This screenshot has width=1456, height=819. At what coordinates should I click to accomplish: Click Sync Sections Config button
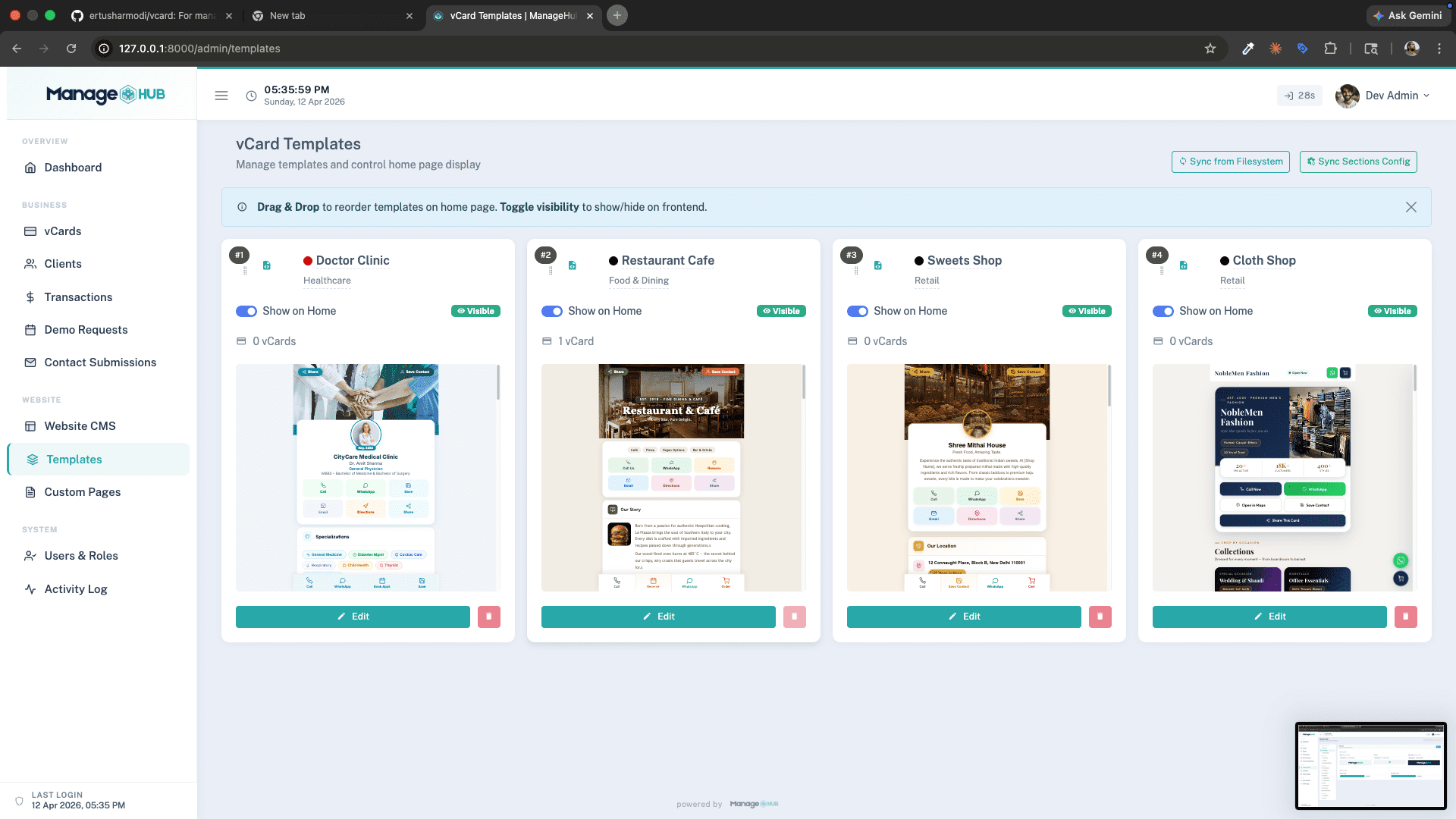[1358, 162]
